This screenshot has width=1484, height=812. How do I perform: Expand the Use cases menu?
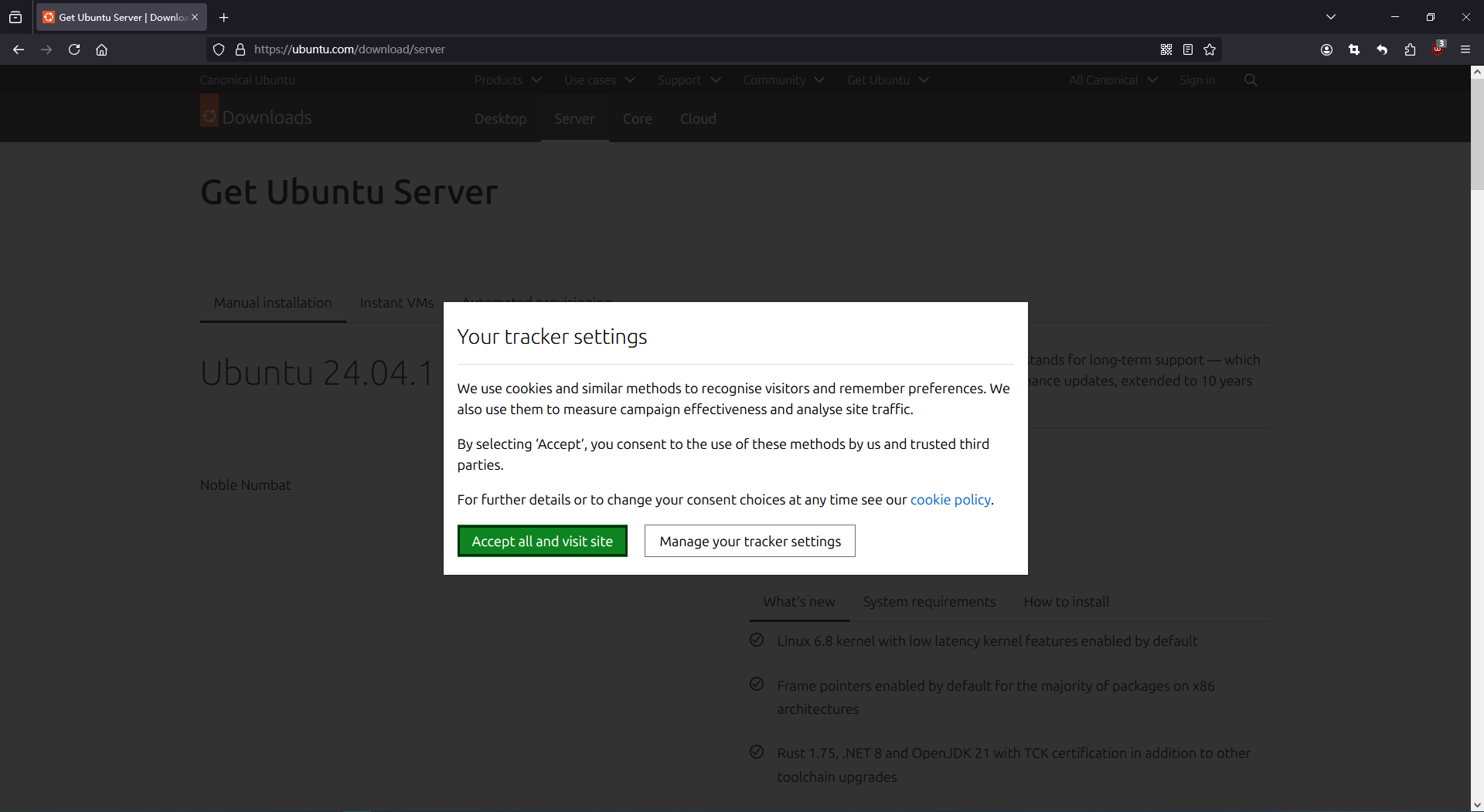coord(600,80)
